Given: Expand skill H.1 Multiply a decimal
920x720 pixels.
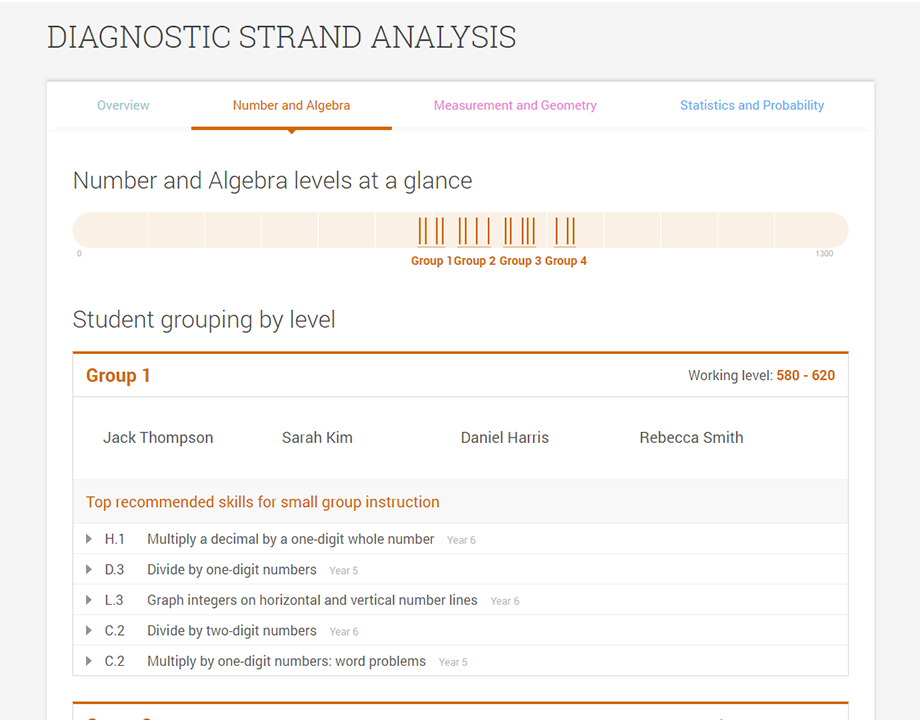Looking at the screenshot, I should 88,539.
